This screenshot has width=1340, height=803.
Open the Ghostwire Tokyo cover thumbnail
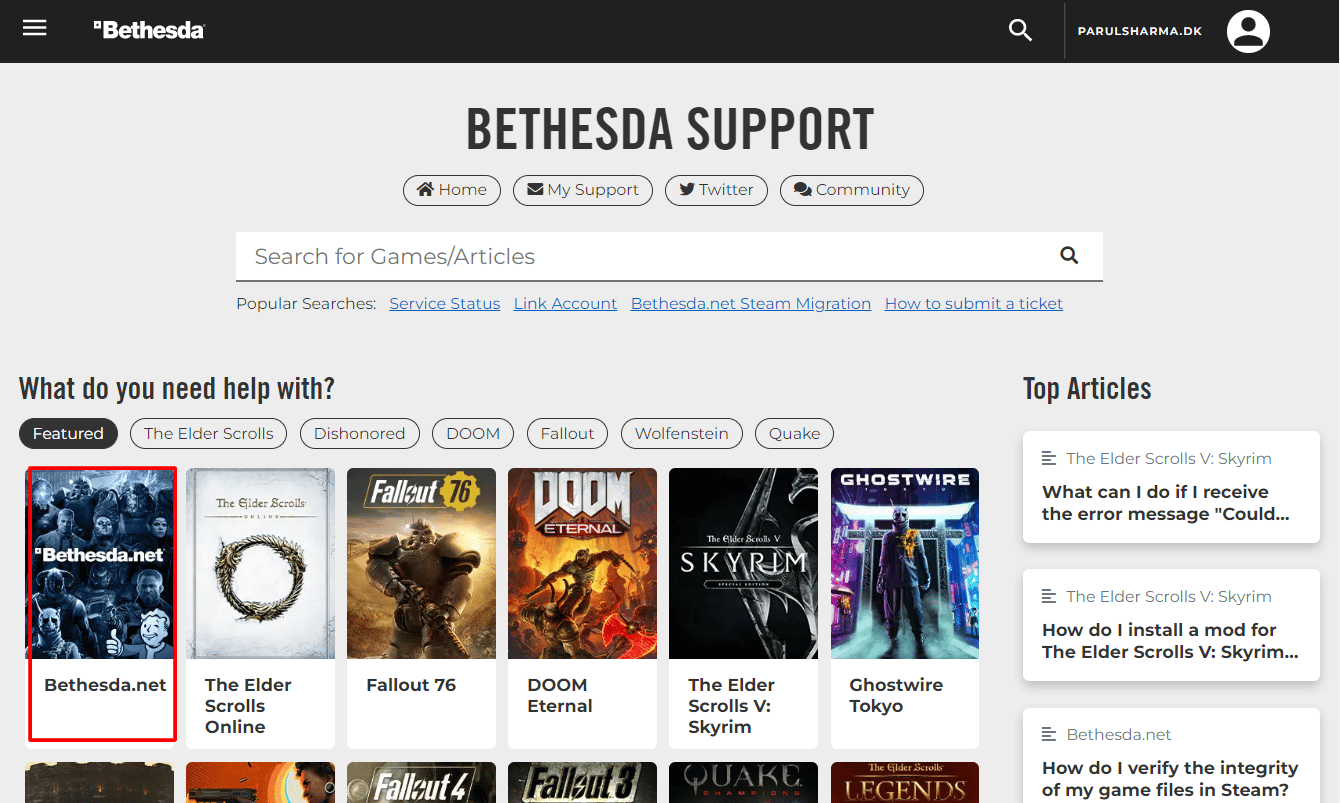tap(905, 563)
